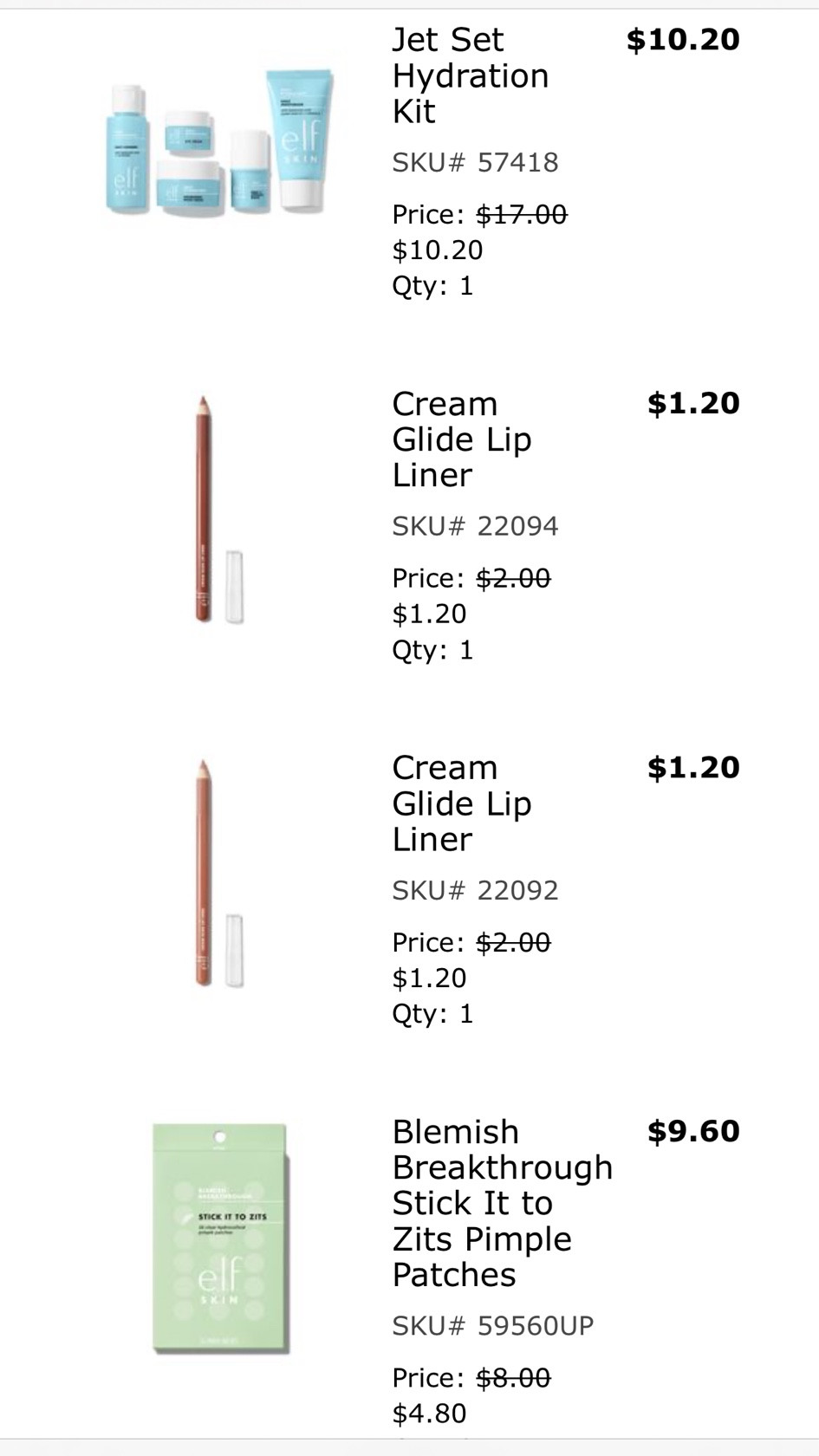
Task: Click the crossed-out $17.00 original price
Action: pyautogui.click(x=522, y=214)
